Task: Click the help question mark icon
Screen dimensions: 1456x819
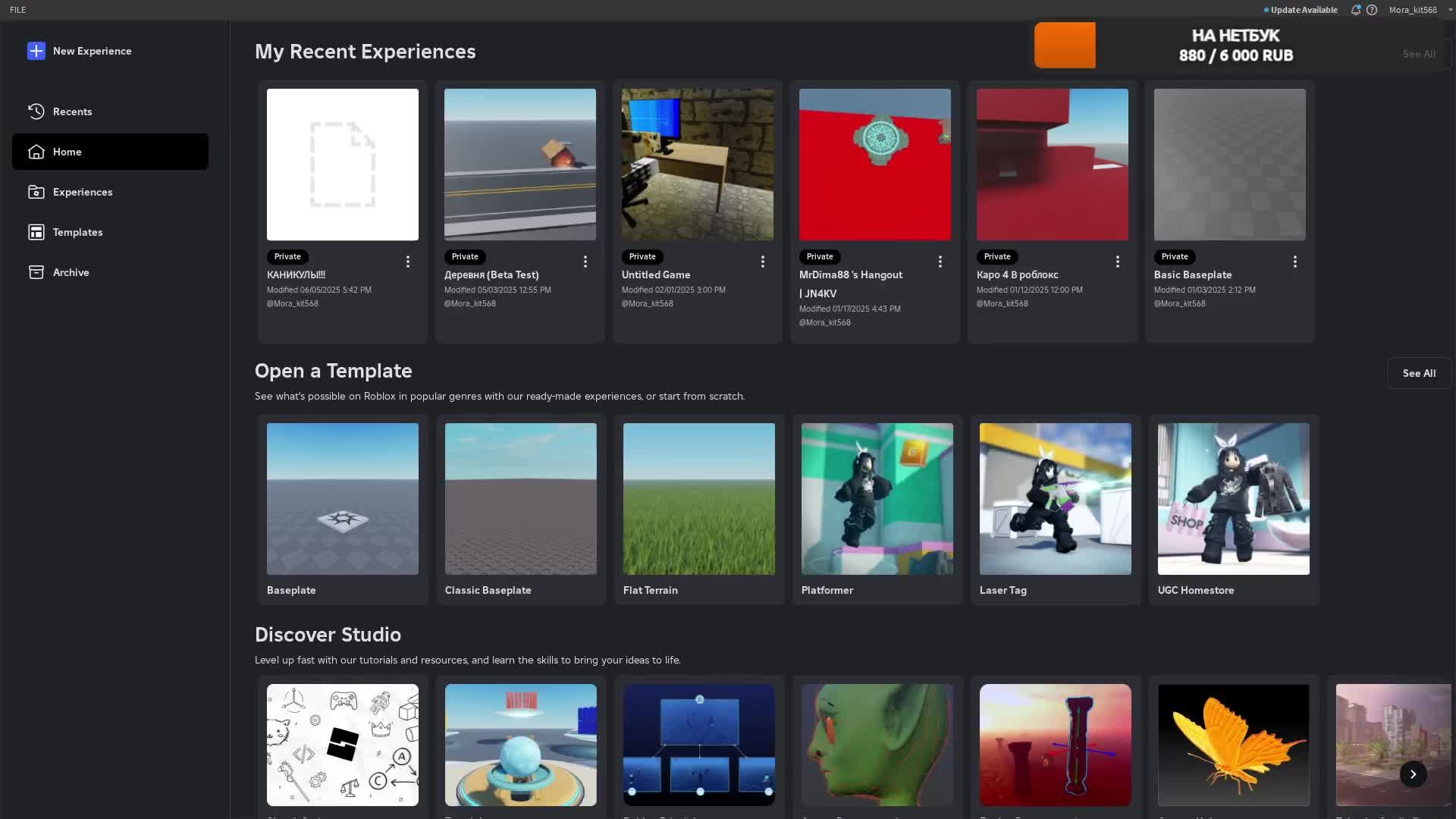Action: click(1372, 10)
